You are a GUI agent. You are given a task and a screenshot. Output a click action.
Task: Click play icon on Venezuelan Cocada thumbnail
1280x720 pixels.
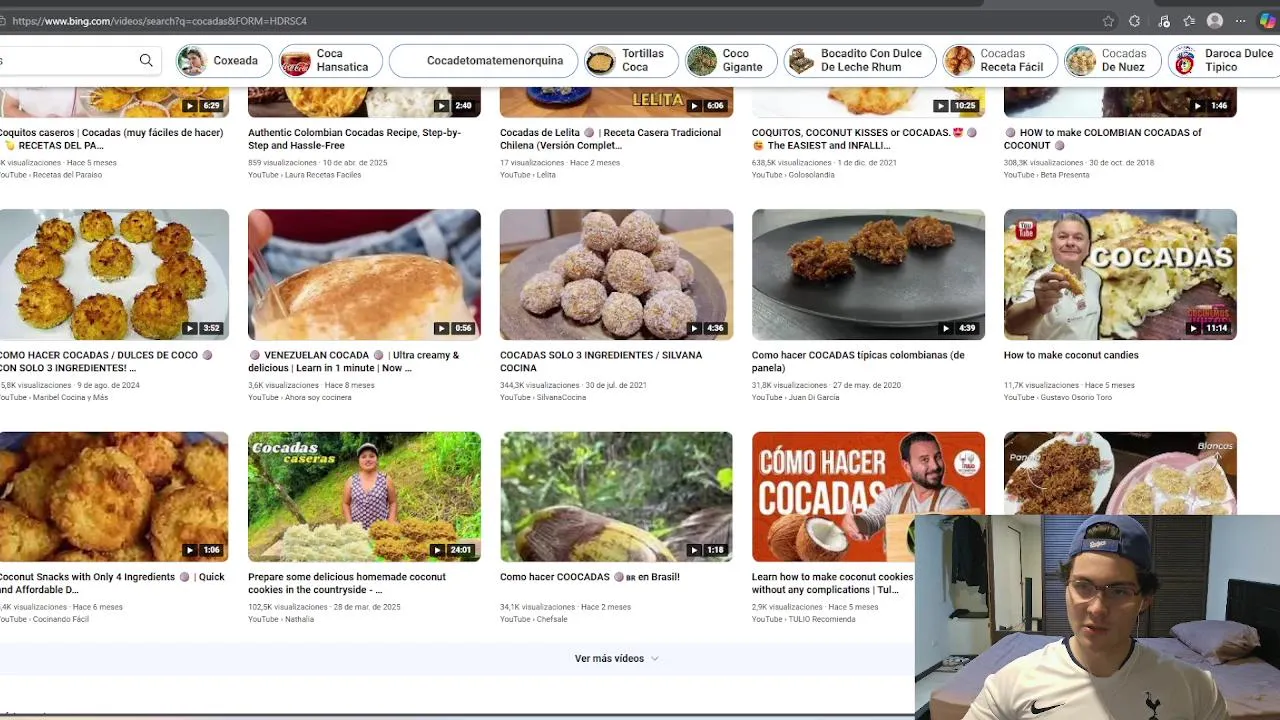[441, 328]
